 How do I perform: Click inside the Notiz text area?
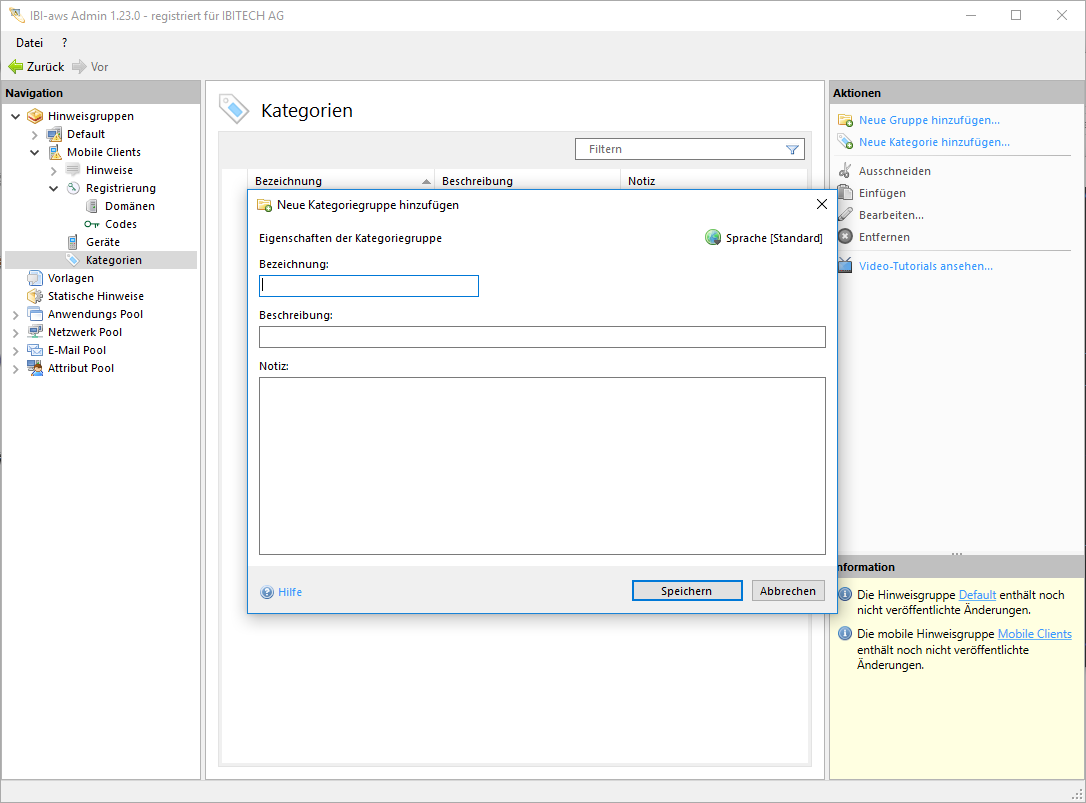542,465
